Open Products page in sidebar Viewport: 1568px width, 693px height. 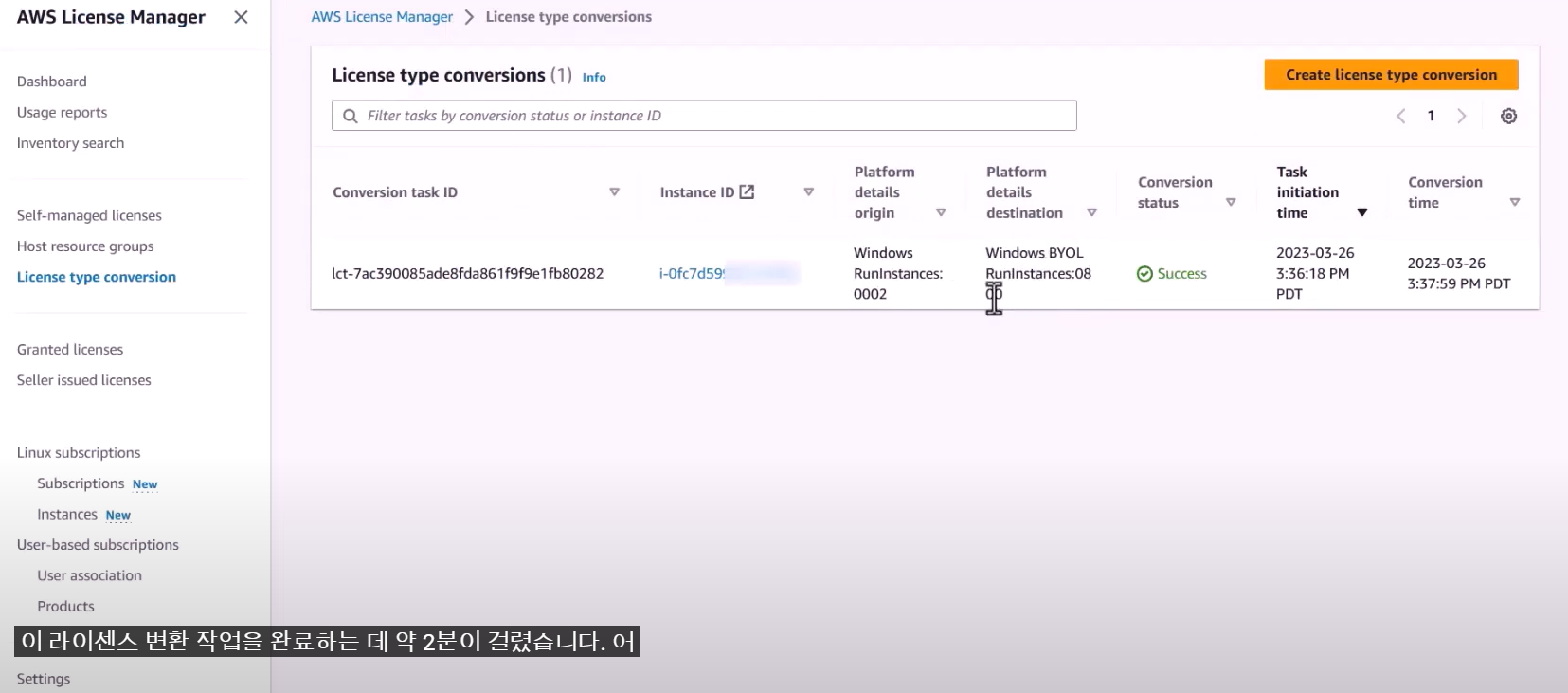point(65,607)
